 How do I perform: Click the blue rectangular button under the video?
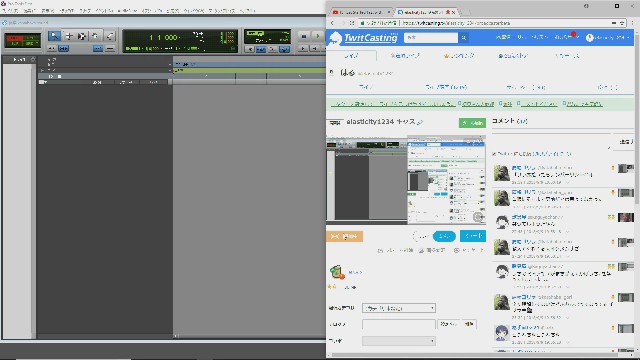click(473, 236)
